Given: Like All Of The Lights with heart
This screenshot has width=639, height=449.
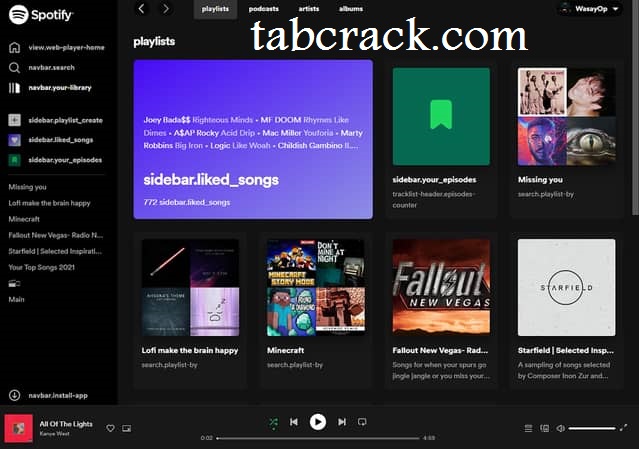Looking at the screenshot, I should click(110, 428).
